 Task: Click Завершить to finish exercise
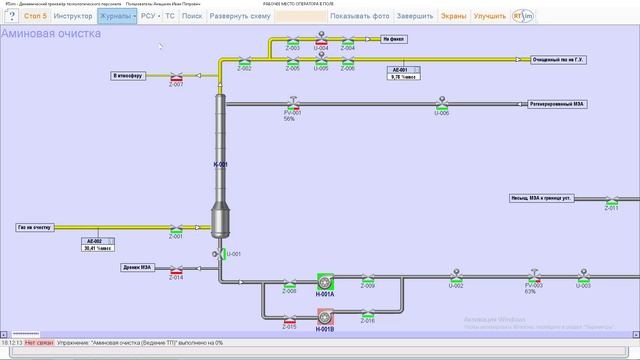(x=415, y=16)
